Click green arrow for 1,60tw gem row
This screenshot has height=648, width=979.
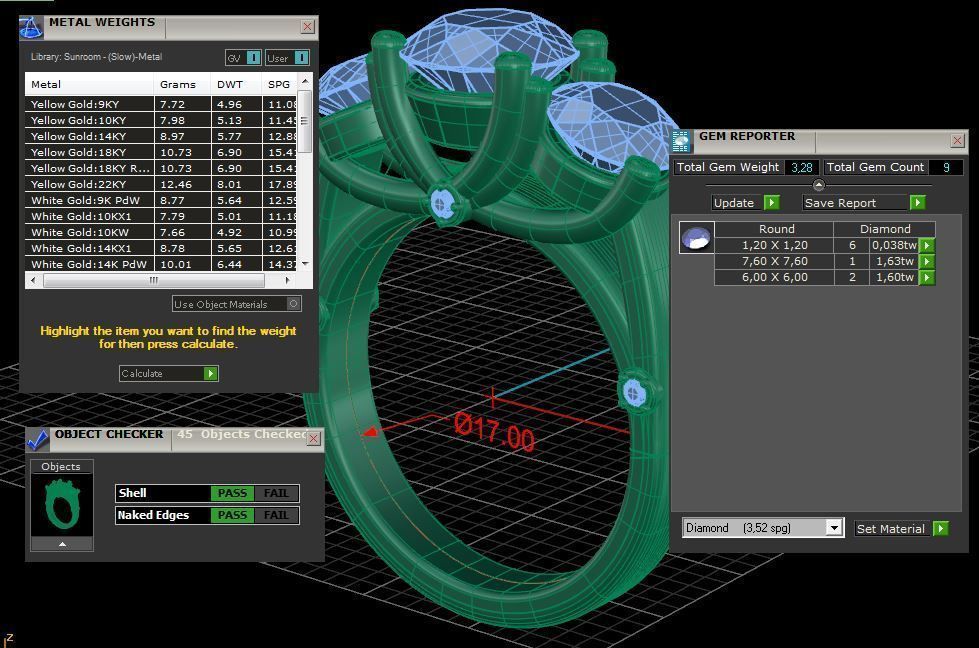(927, 277)
